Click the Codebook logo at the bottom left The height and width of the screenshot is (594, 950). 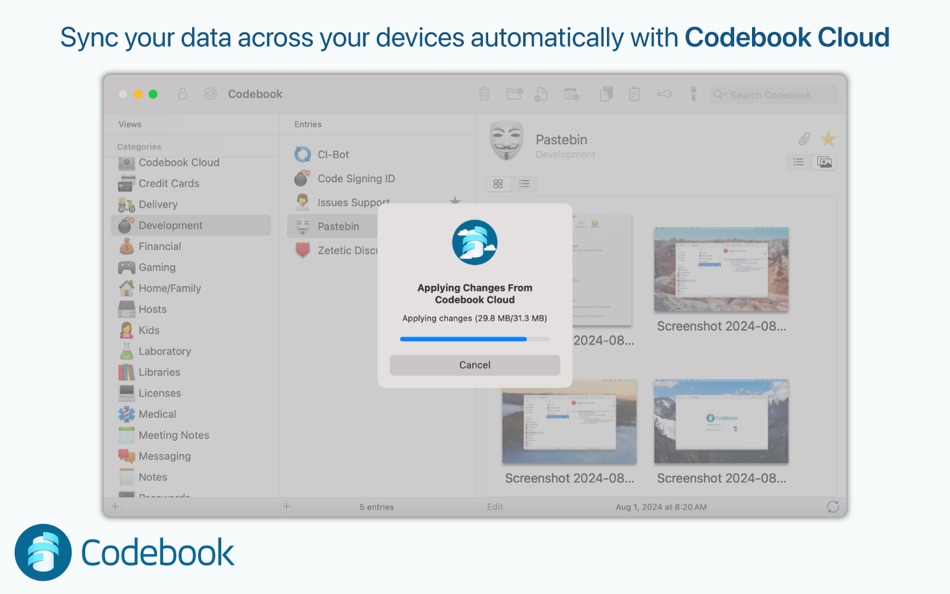124,552
